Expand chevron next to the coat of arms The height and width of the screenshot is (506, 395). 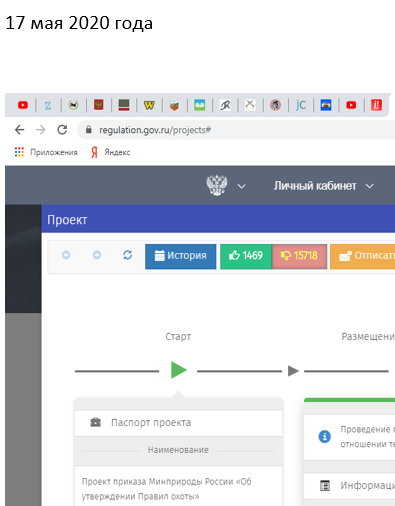(x=242, y=186)
